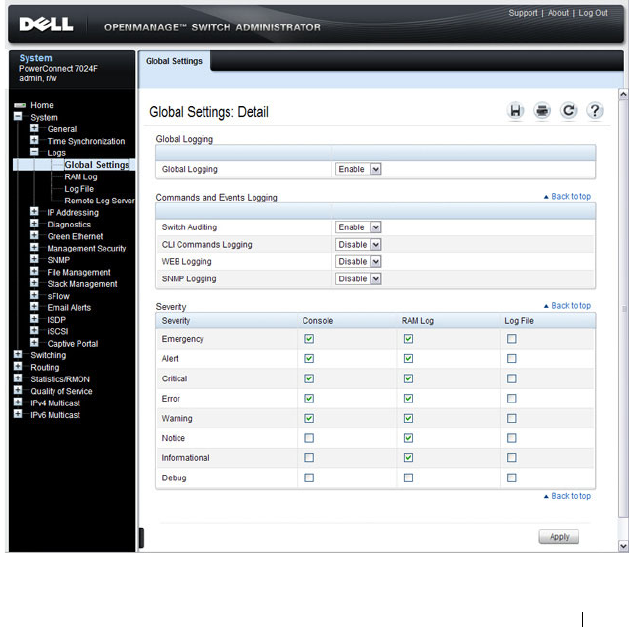Open Statistics/RMON in the tree
The image size is (641, 627).
click(x=60, y=379)
